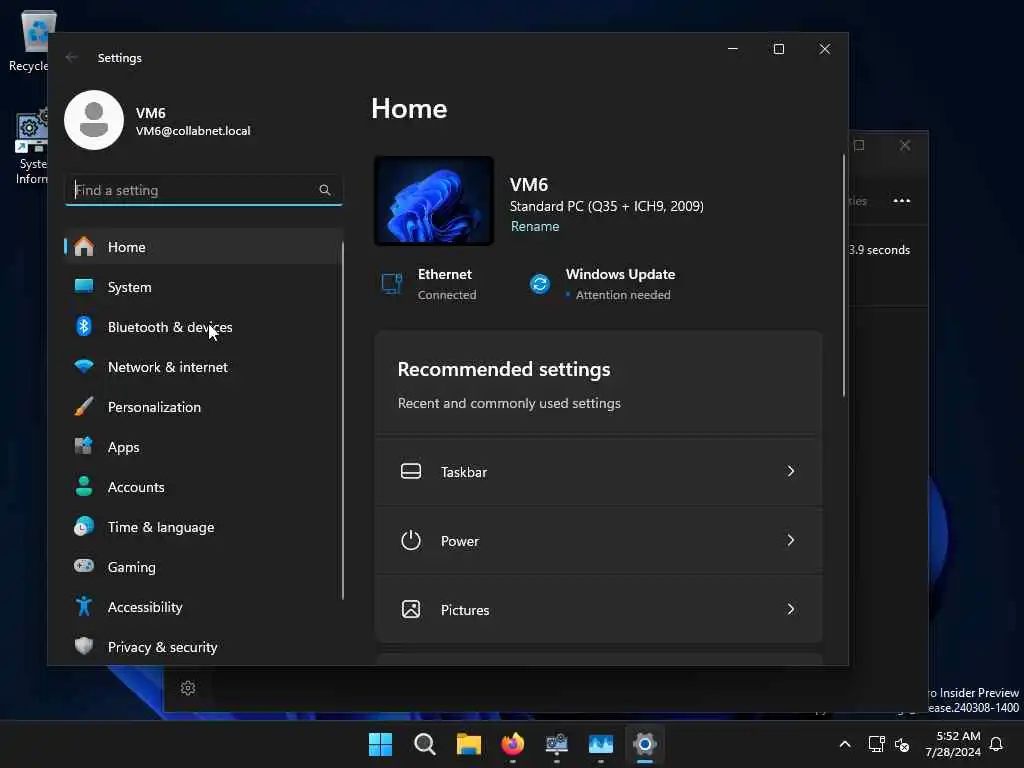Open File Explorer from taskbar

(469, 744)
